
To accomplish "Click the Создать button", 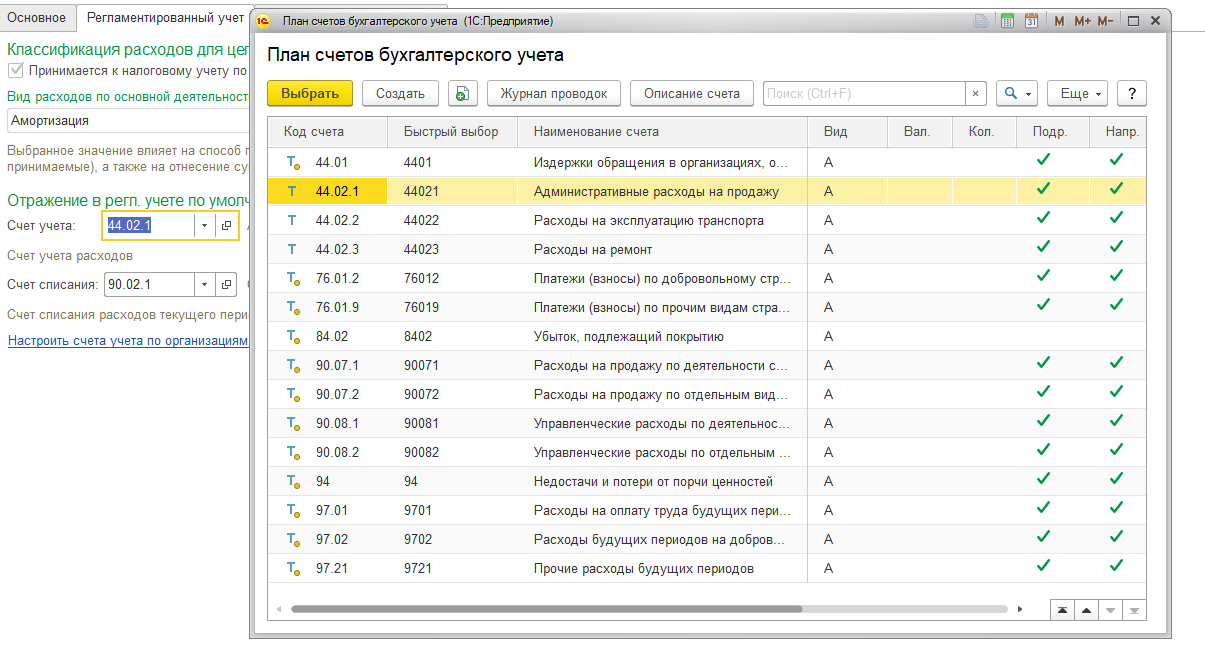I will (400, 93).
